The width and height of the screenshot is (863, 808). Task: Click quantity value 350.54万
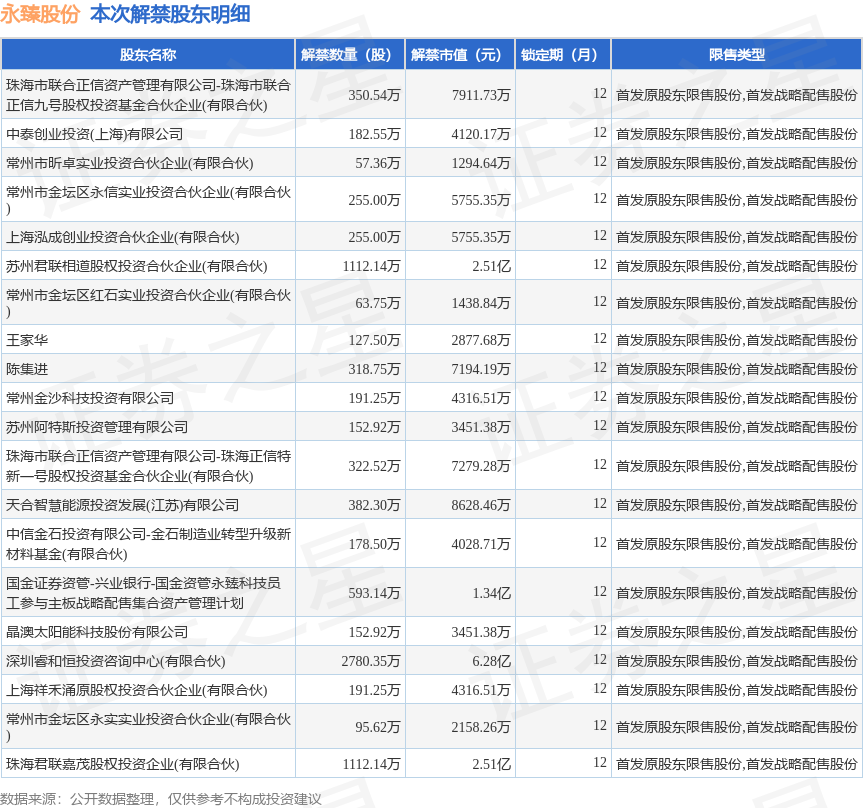374,95
